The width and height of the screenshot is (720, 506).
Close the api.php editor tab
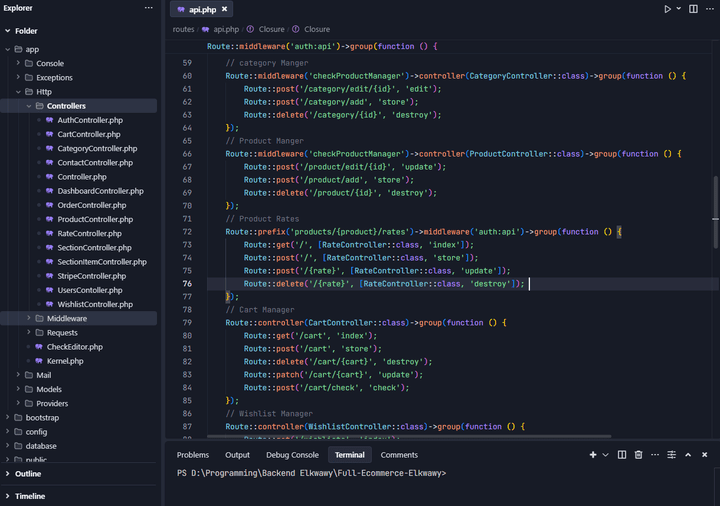(x=225, y=9)
